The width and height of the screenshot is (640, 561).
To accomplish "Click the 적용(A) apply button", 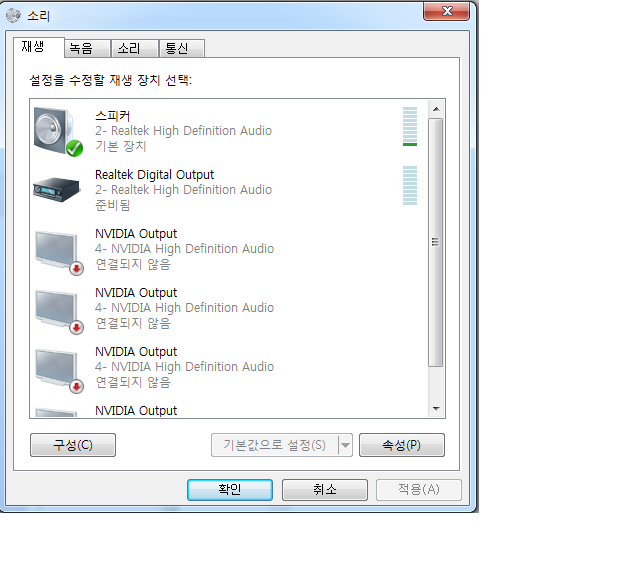I will click(x=419, y=490).
